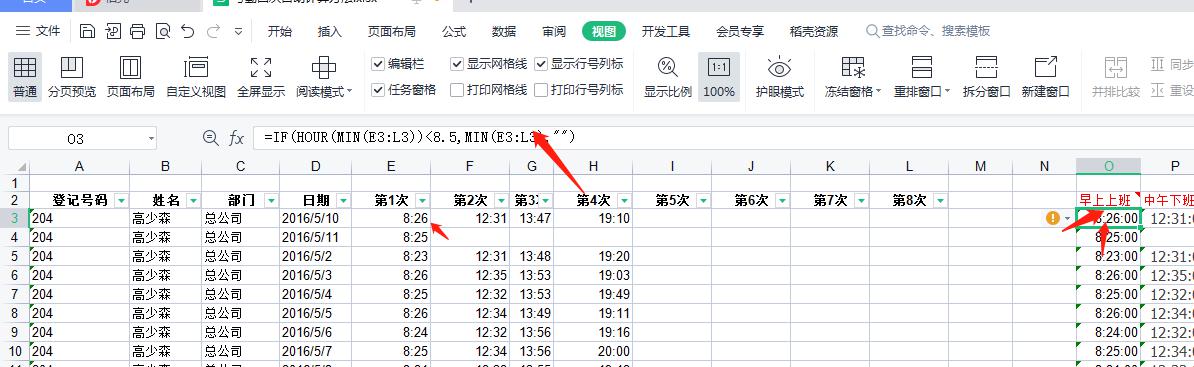This screenshot has width=1194, height=367.
Task: Click 并排比较 side-by-side compare
Action: (x=1116, y=77)
